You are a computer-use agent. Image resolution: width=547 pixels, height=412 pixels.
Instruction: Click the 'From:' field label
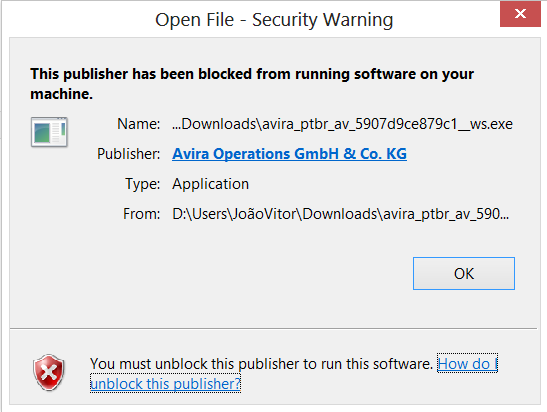click(x=141, y=214)
